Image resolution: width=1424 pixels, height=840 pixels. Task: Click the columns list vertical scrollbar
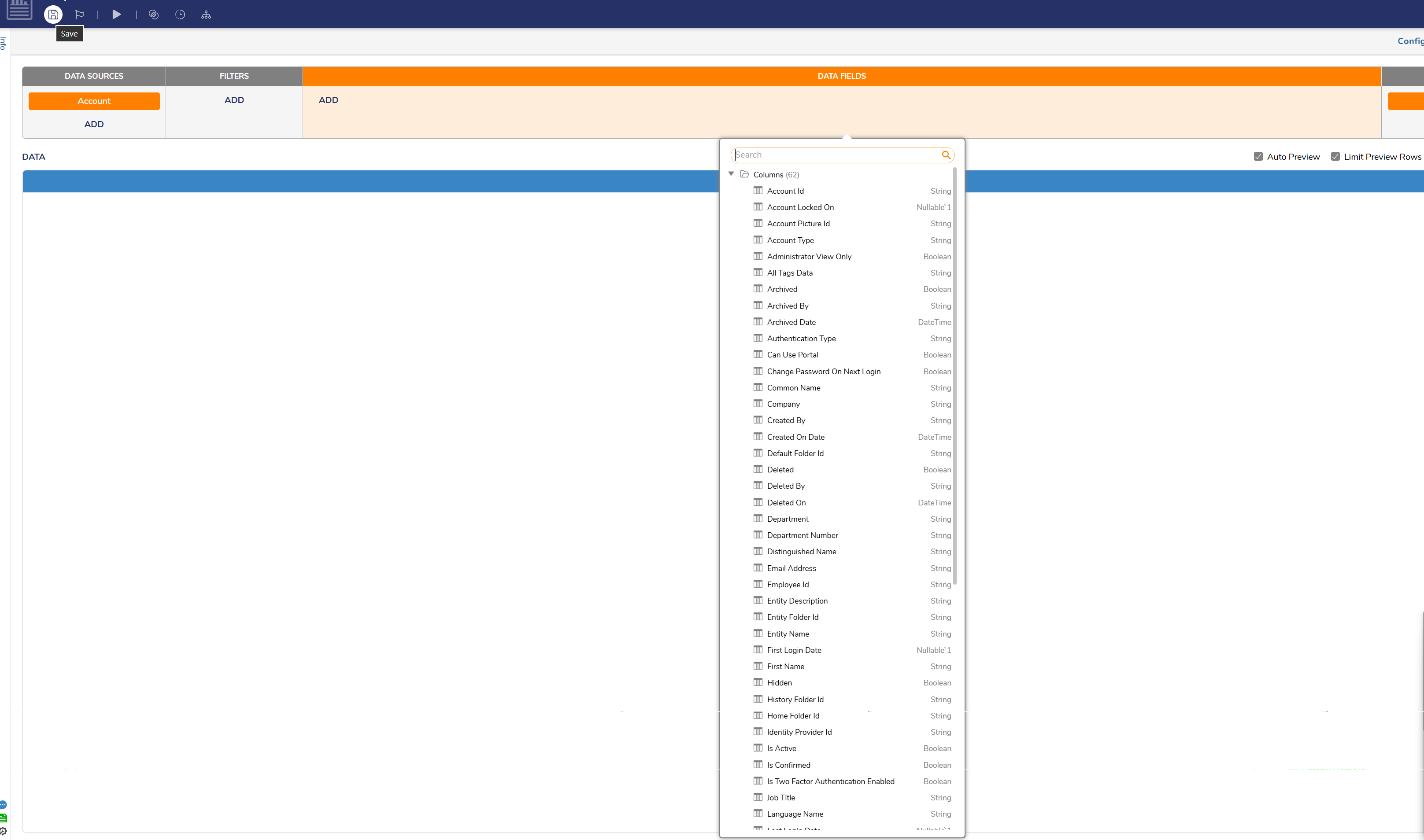point(955,374)
